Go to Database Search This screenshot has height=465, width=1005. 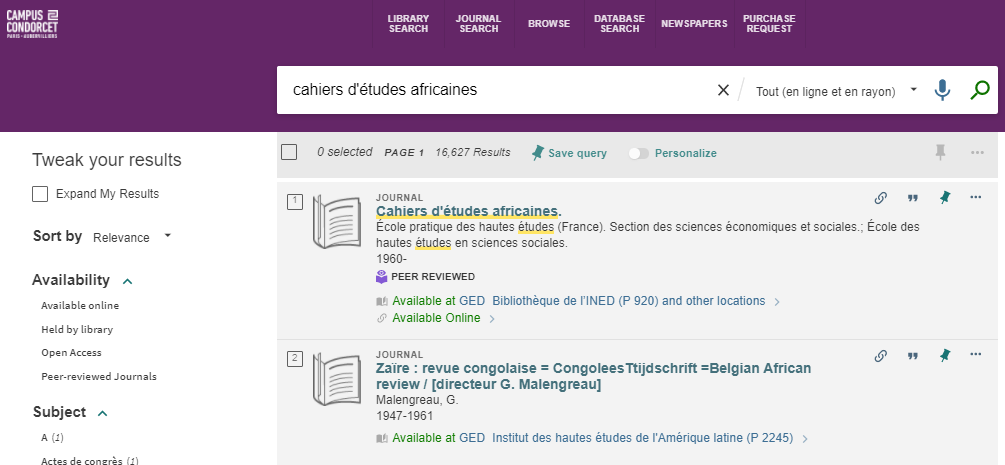[x=619, y=24]
